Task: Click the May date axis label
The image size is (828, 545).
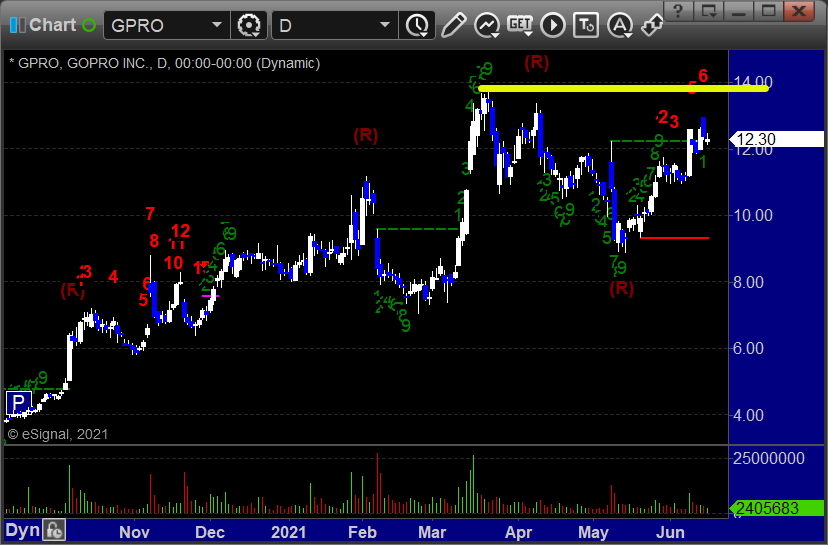Action: 593,532
